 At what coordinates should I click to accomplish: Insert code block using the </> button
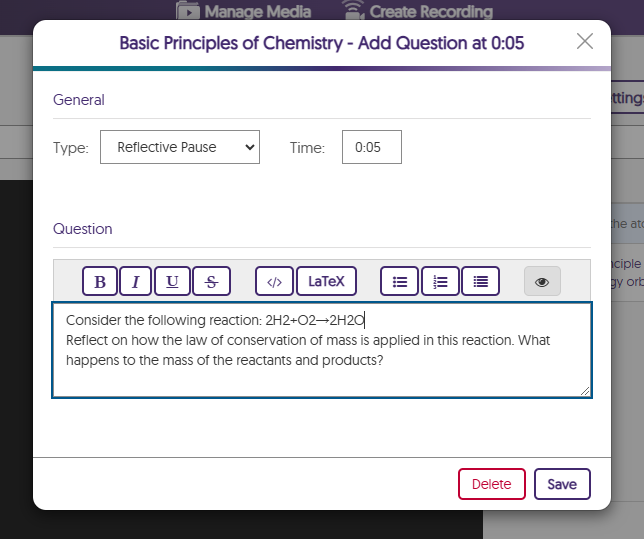274,281
